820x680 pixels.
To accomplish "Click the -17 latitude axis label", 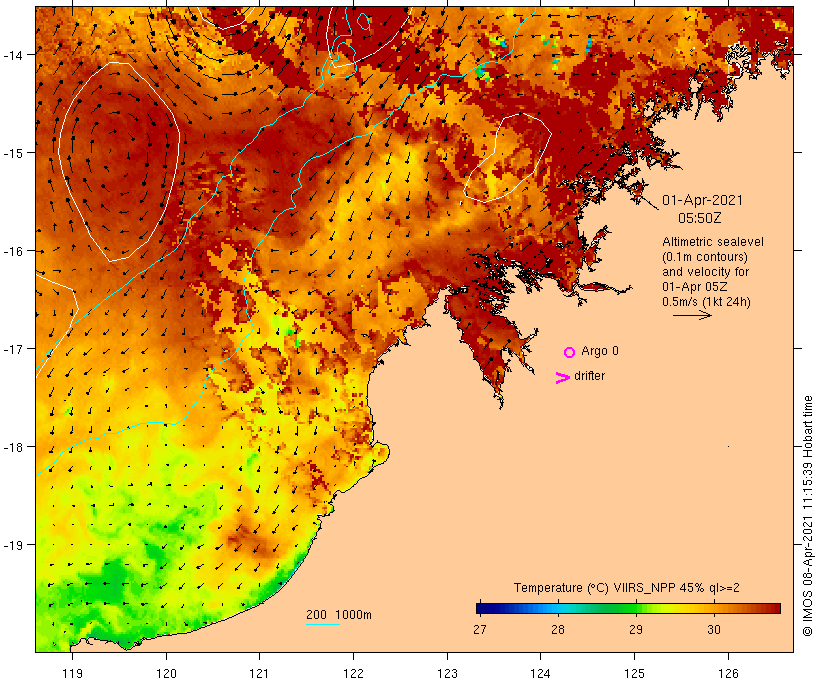I will [x=13, y=349].
